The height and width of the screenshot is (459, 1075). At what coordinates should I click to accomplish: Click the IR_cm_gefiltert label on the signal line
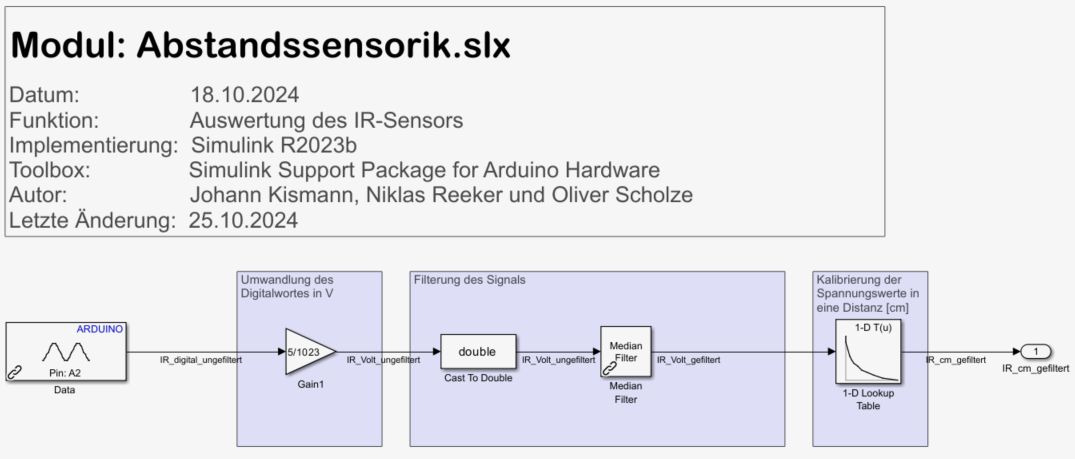click(956, 359)
